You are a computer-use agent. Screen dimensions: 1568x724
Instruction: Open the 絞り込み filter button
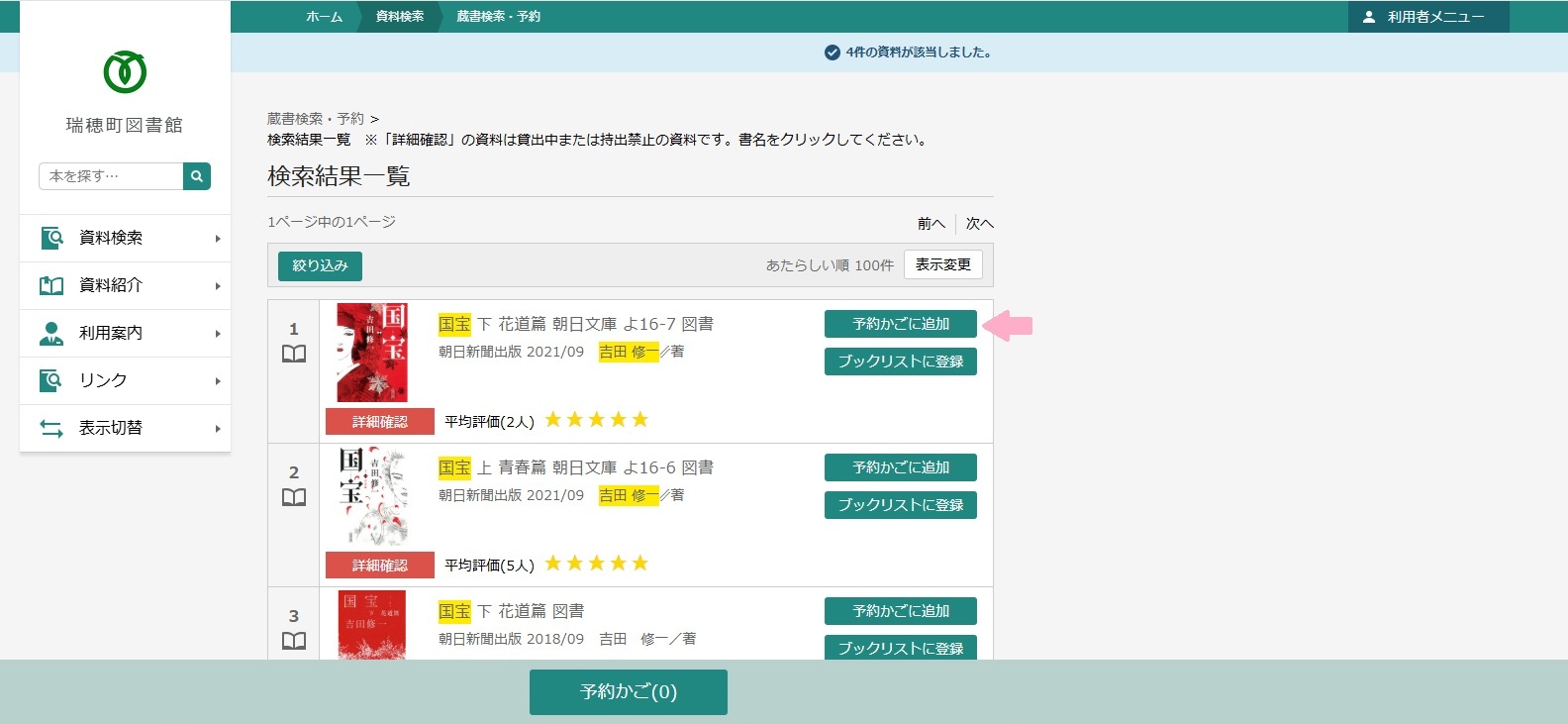(320, 265)
